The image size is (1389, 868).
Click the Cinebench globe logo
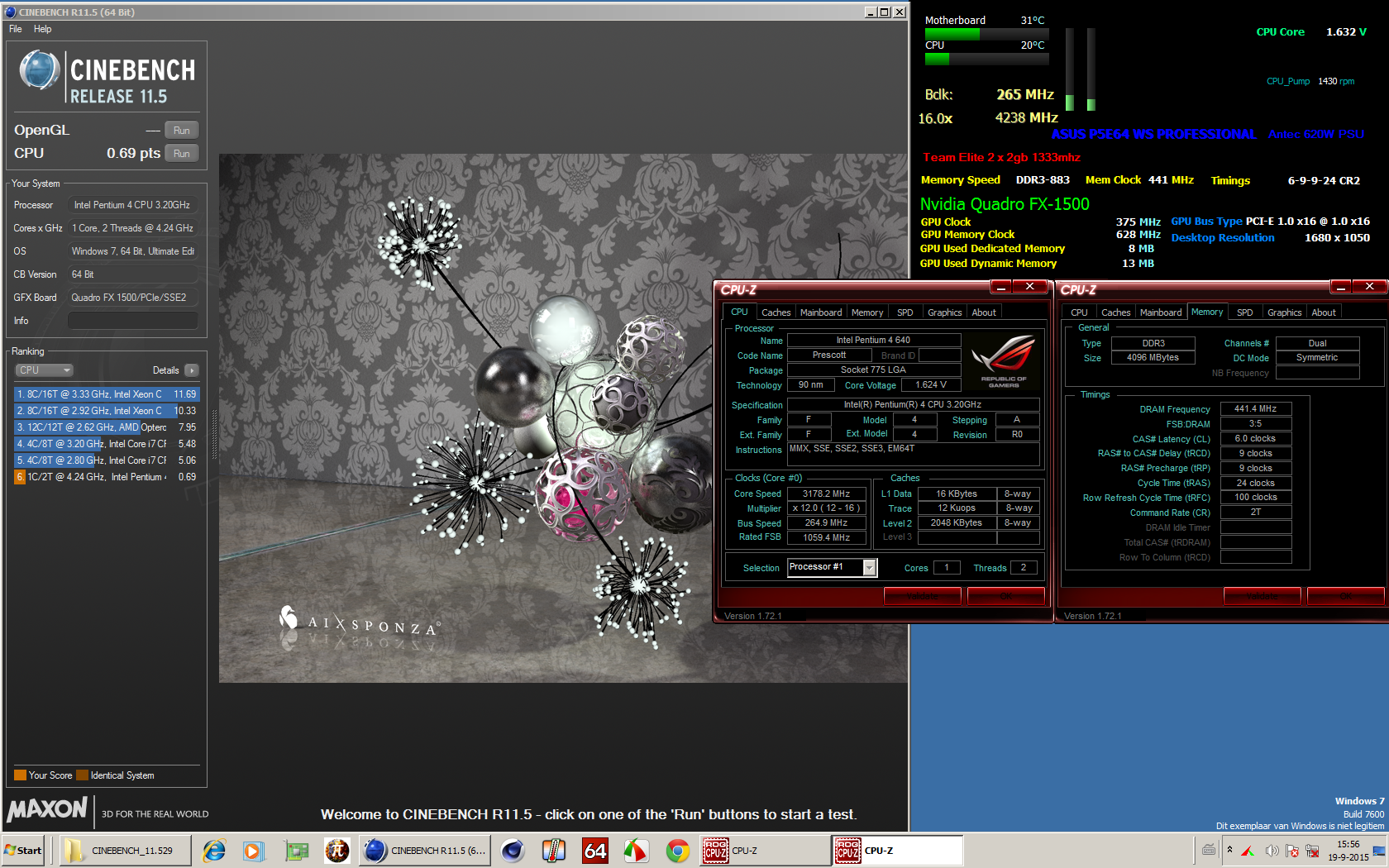39,70
